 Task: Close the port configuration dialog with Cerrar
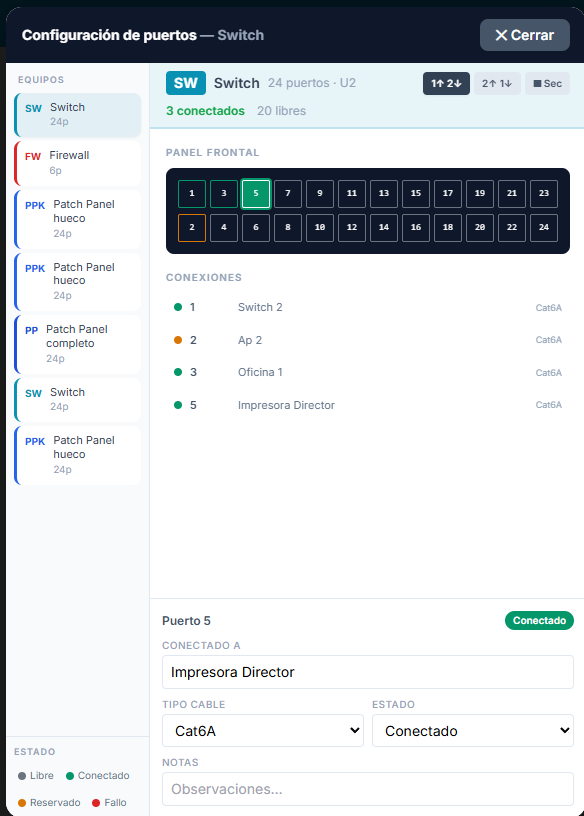tap(525, 35)
